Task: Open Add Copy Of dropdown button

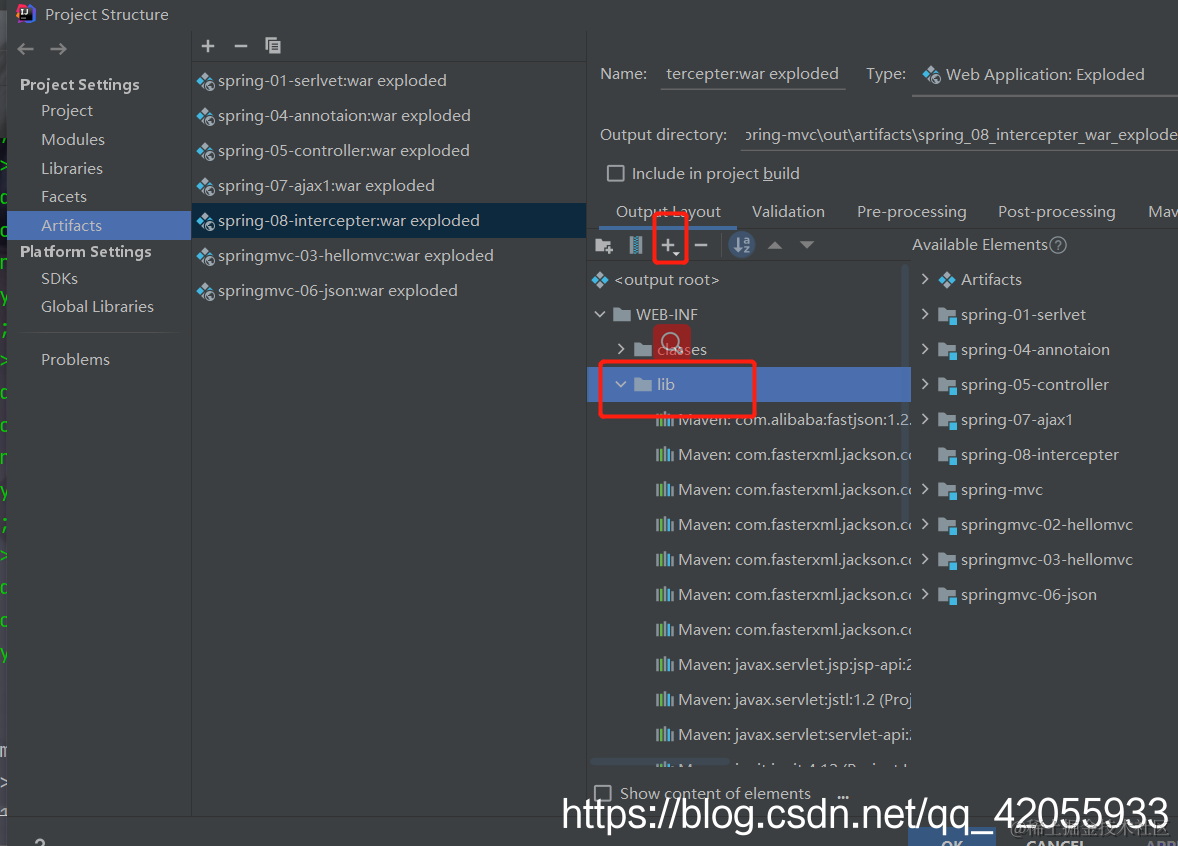Action: (669, 245)
